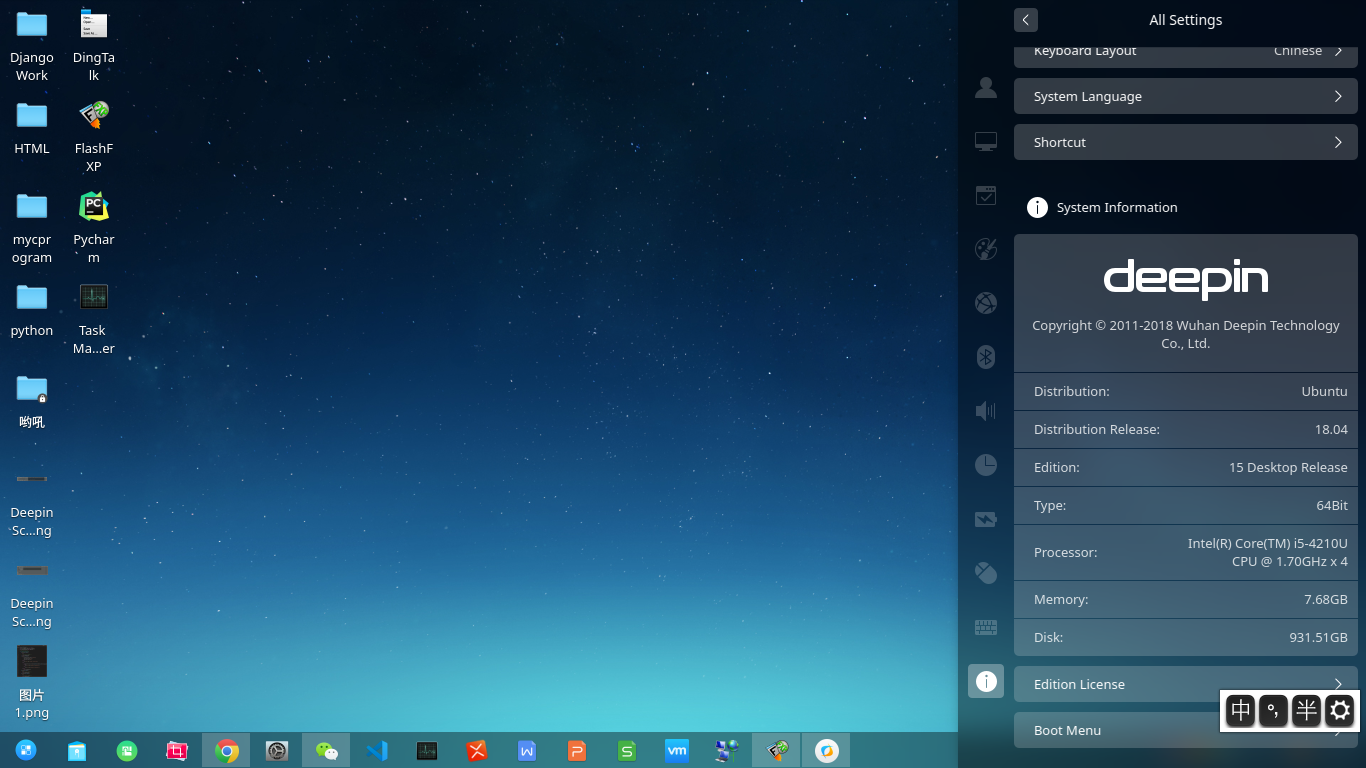Go back using All Settings arrow
This screenshot has width=1366, height=768.
coord(1025,20)
